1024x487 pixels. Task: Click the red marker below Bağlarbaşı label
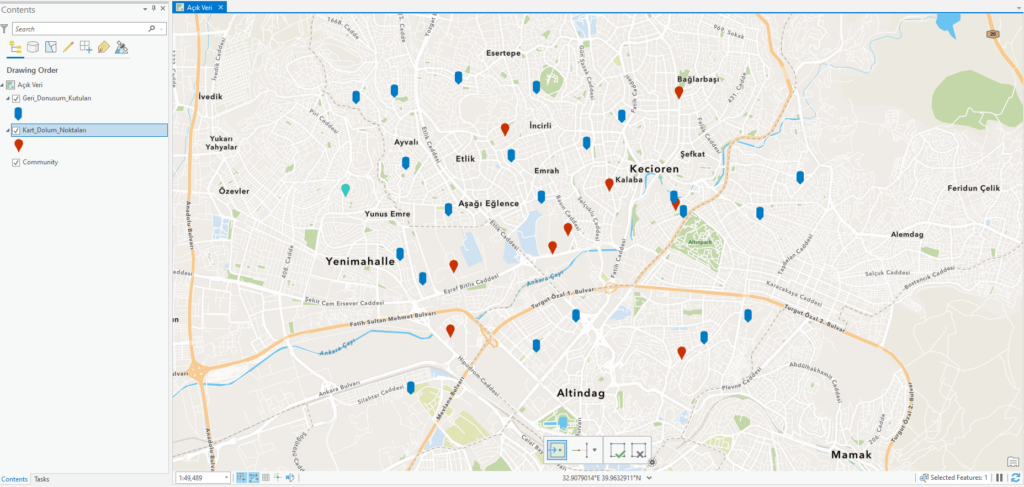point(679,92)
